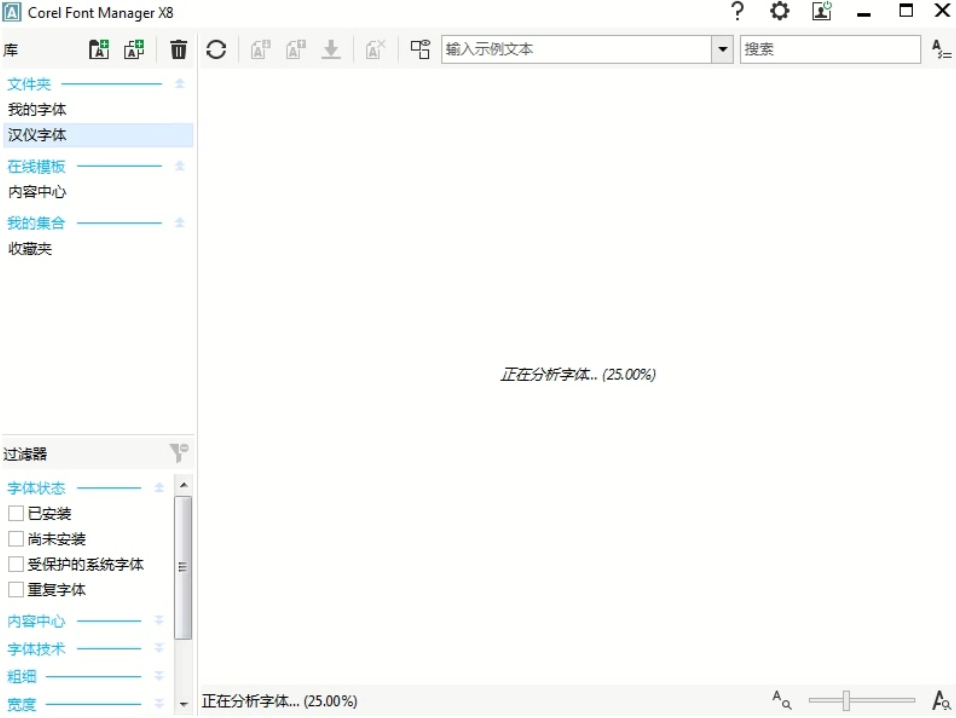Toggle the 重复字体 checkbox

pyautogui.click(x=16, y=590)
